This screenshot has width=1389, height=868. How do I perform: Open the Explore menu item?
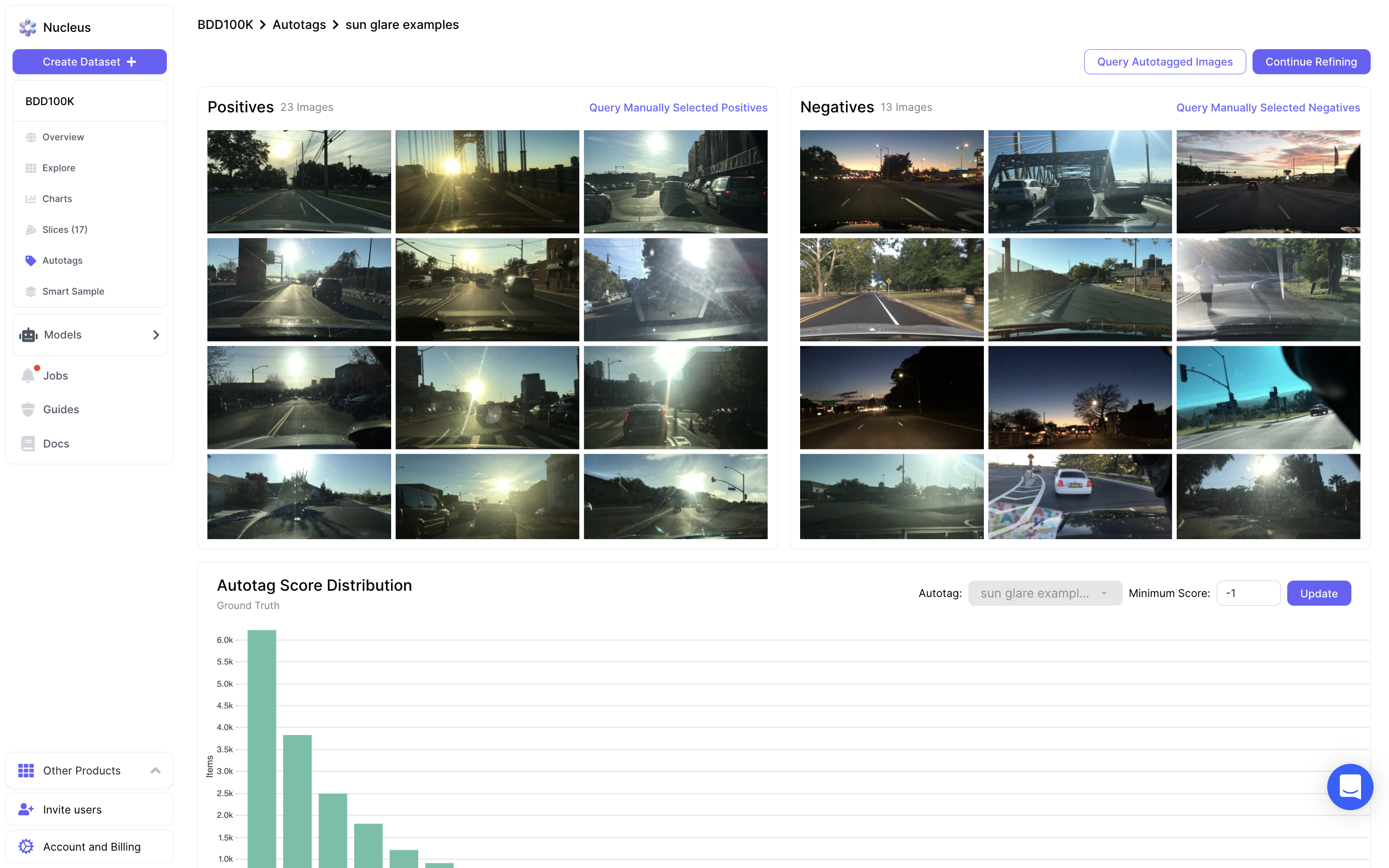(58, 168)
